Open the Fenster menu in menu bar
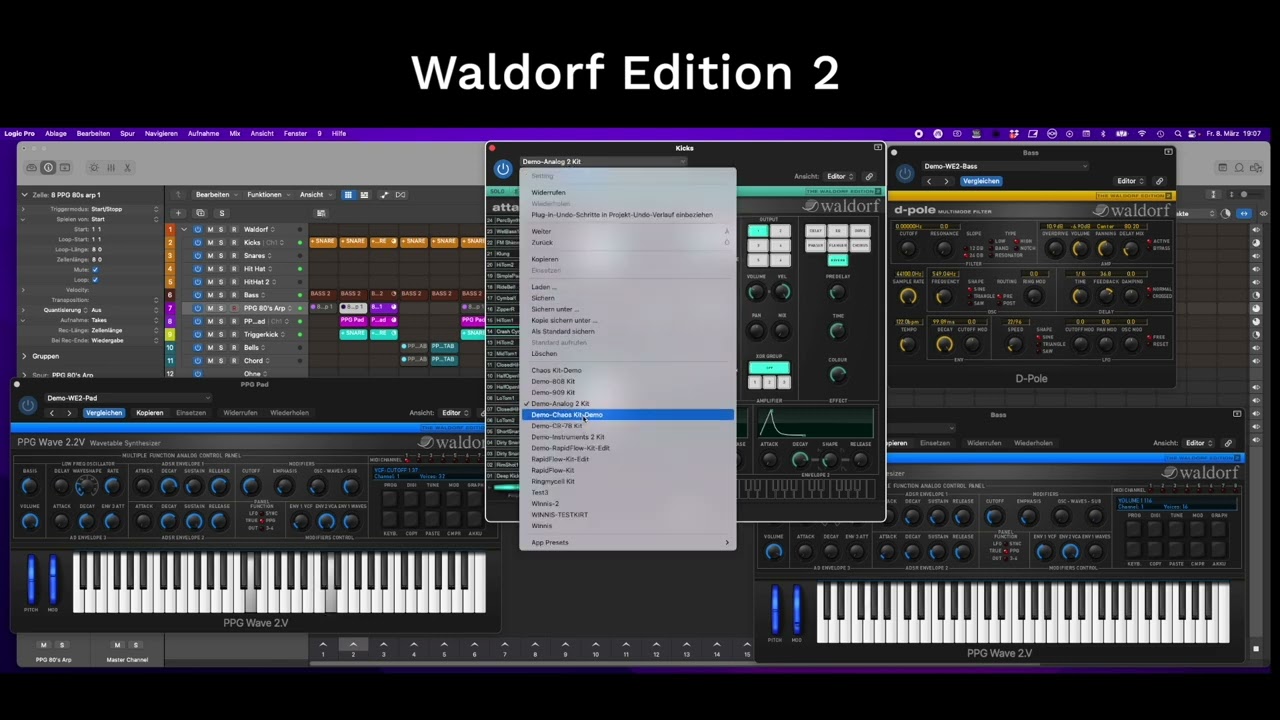The width and height of the screenshot is (1280, 720). (x=295, y=133)
